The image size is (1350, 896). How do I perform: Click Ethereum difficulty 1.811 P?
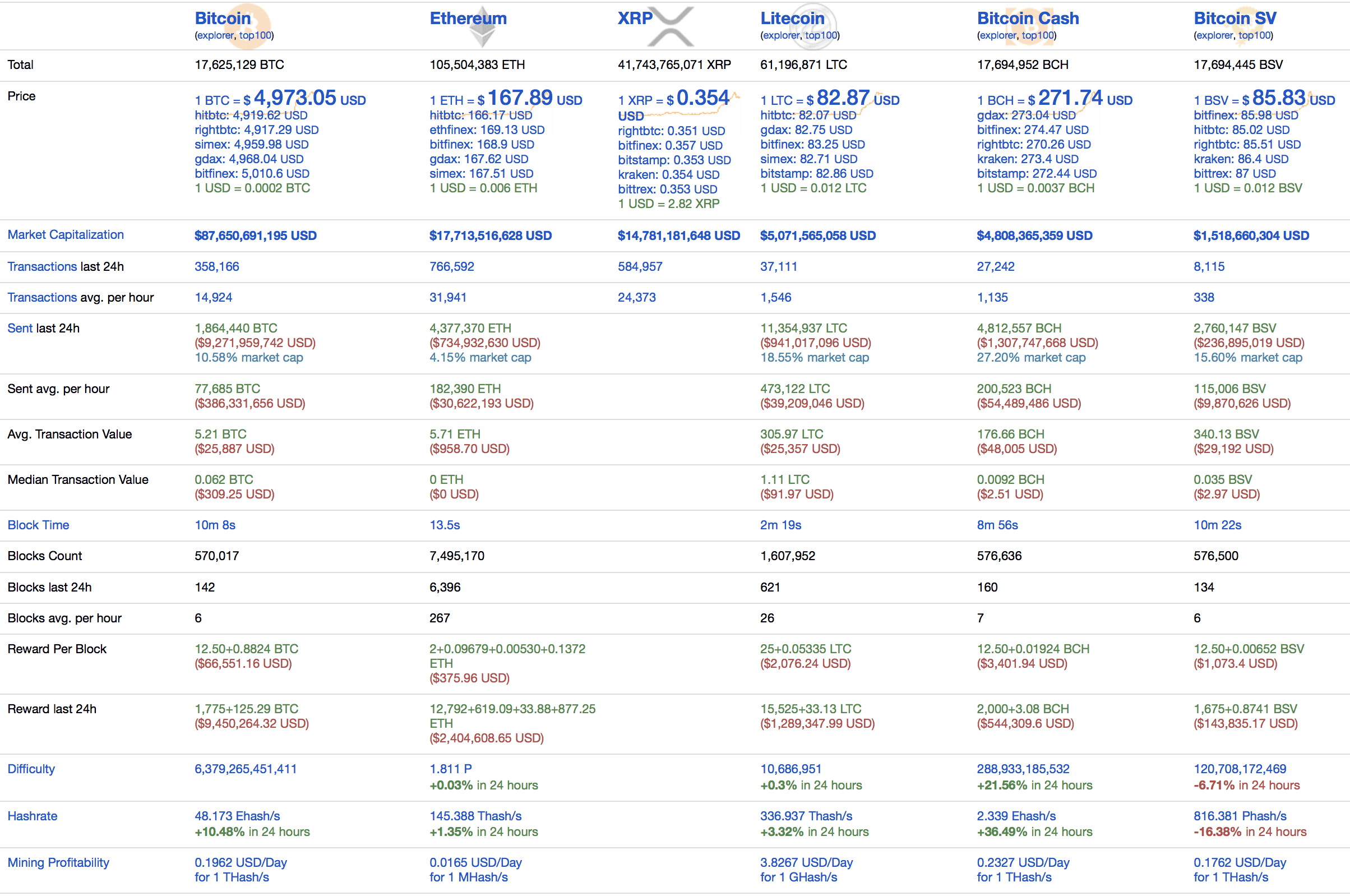(450, 769)
